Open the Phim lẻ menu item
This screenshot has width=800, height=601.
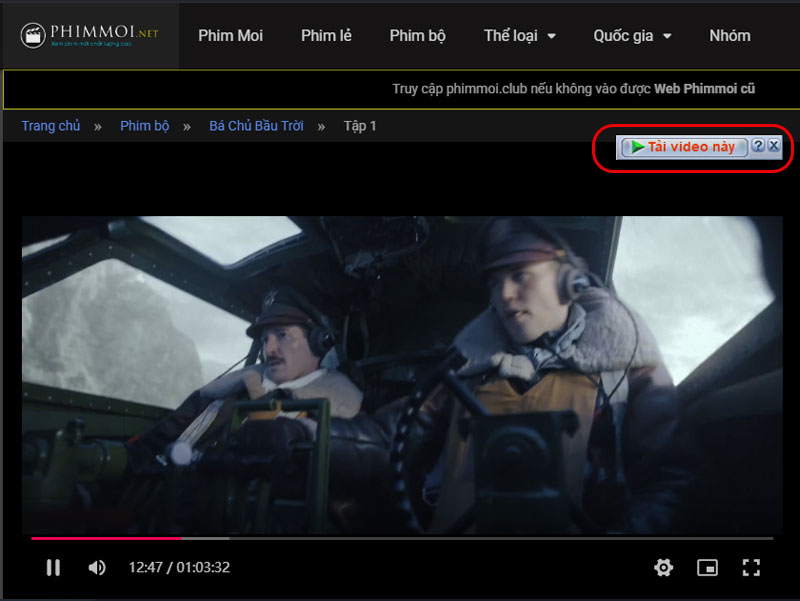tap(326, 36)
